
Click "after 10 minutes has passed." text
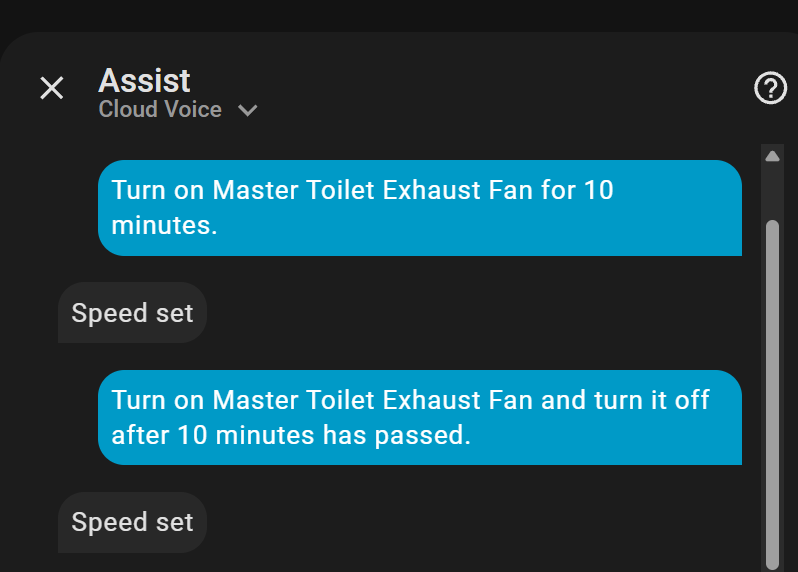[290, 435]
